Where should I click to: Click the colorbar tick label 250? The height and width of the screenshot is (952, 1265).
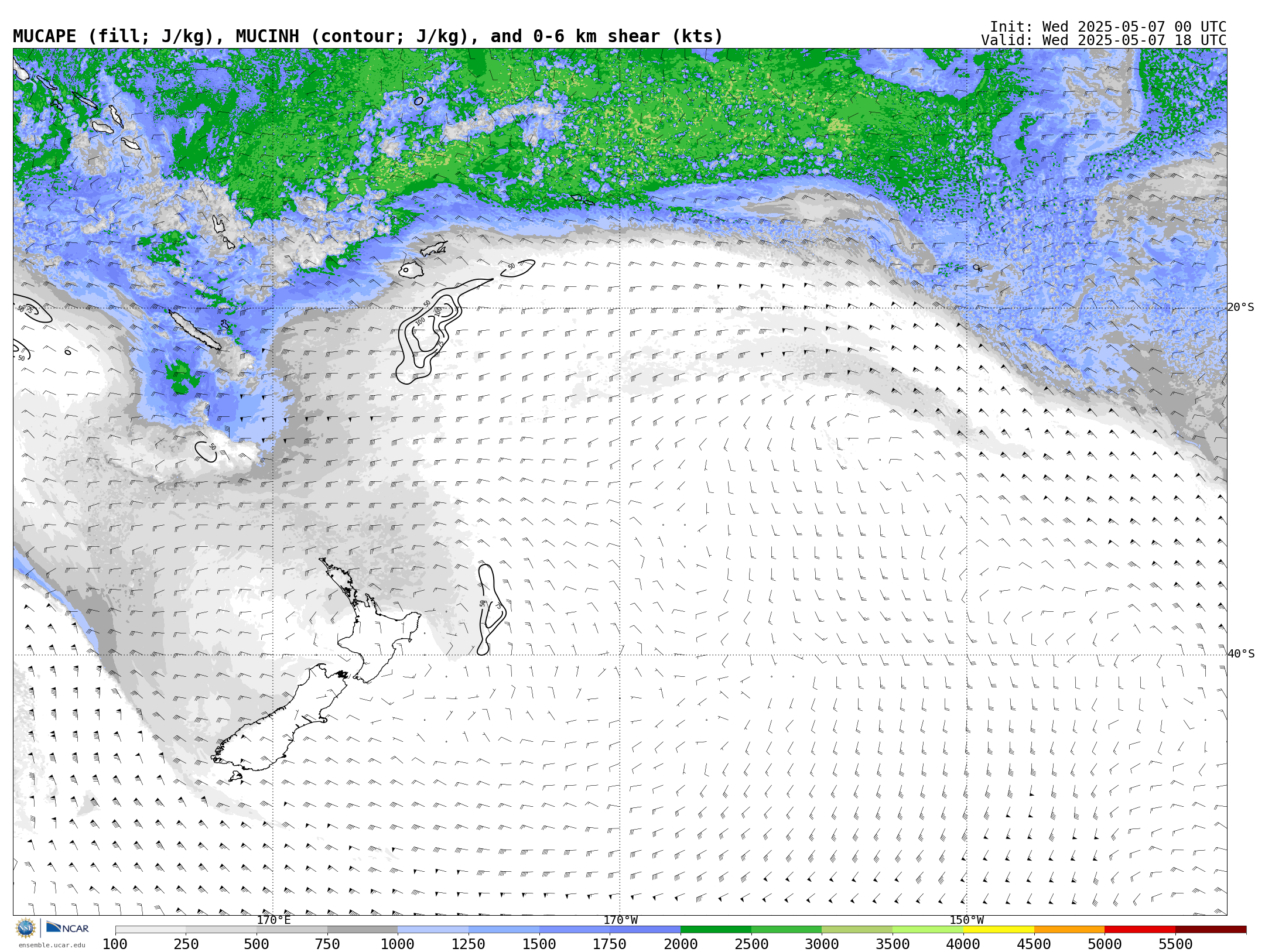186,944
